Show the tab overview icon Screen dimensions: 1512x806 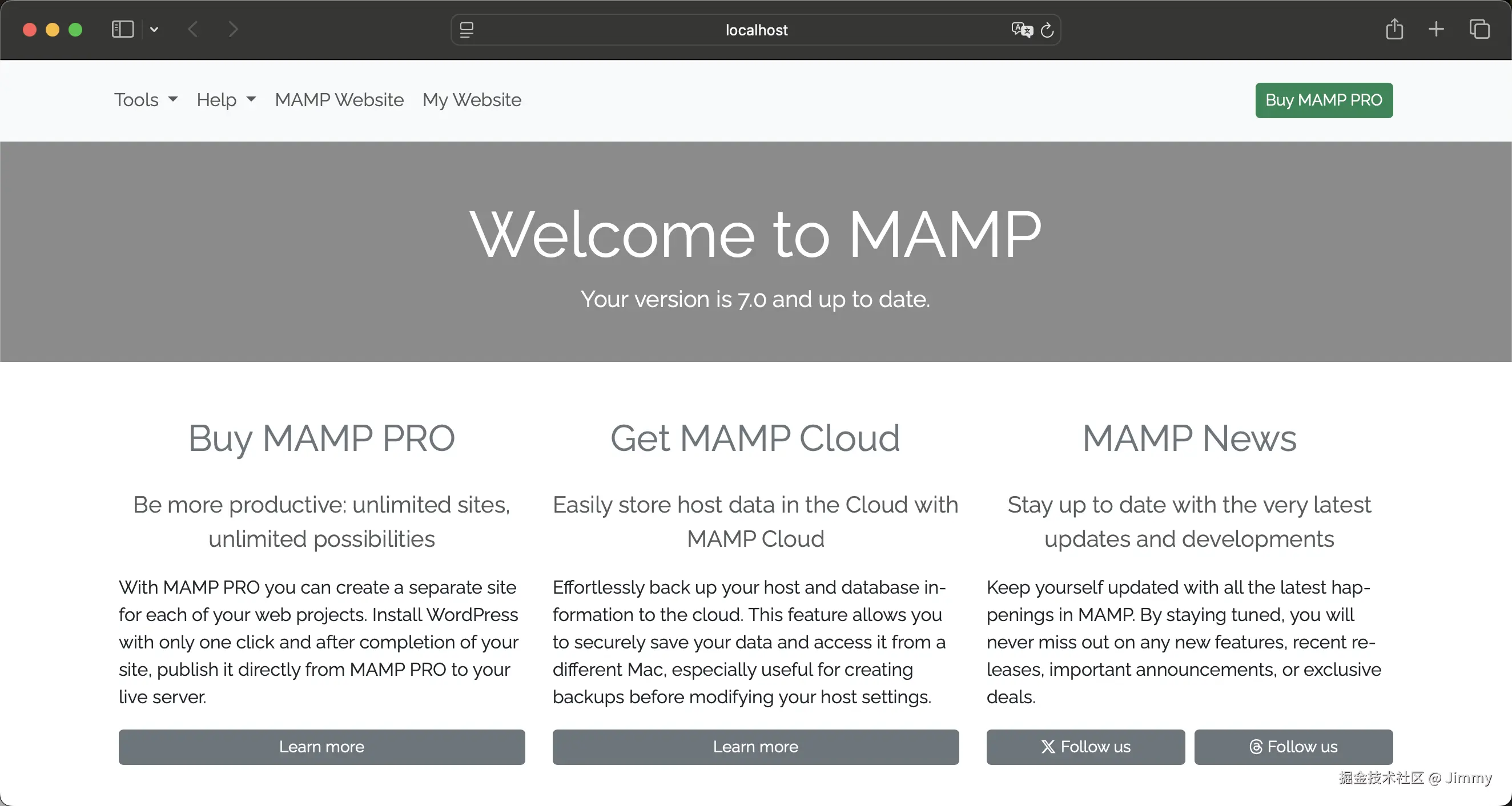point(1479,29)
